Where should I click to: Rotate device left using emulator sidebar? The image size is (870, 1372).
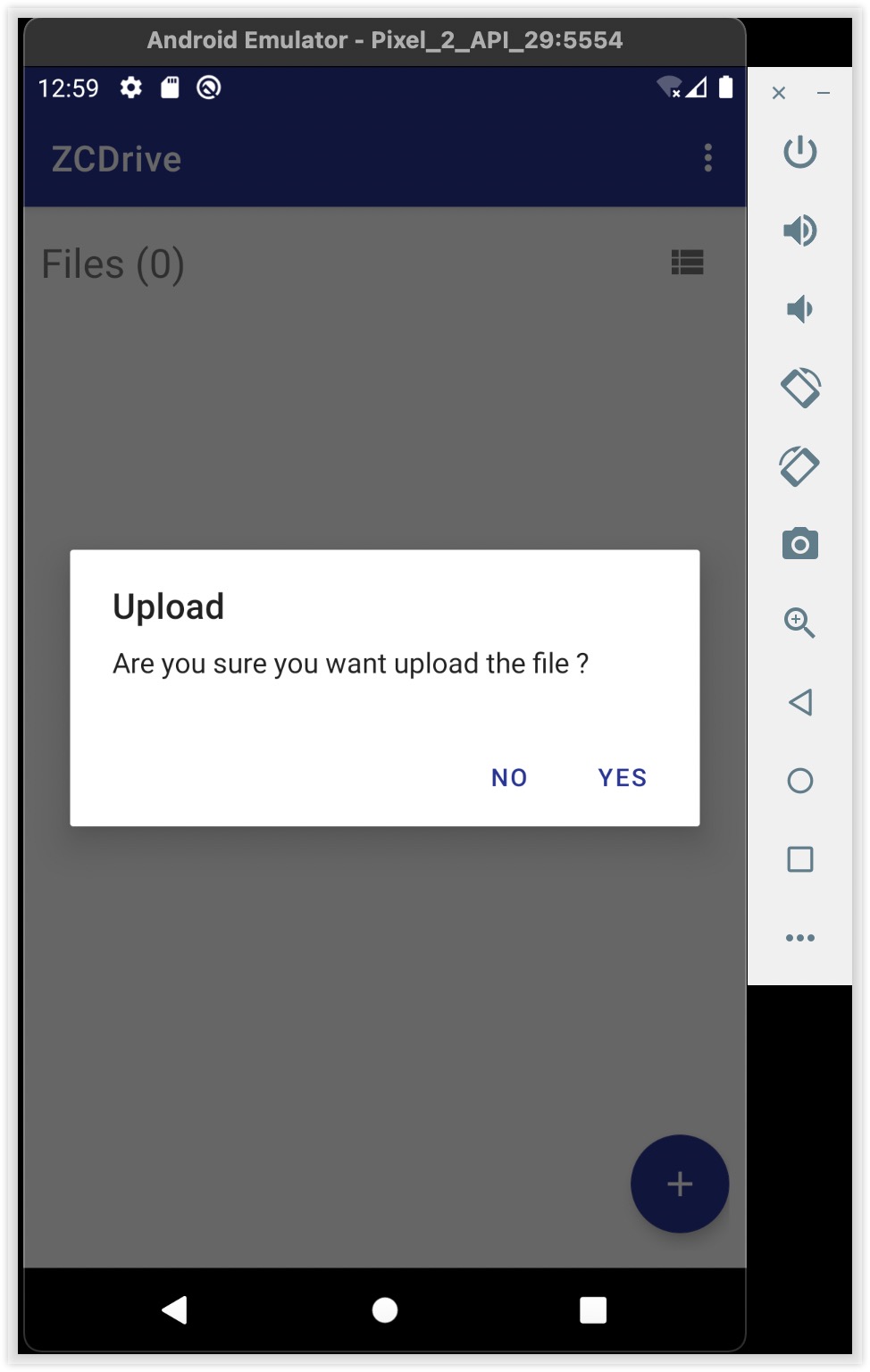coord(800,388)
